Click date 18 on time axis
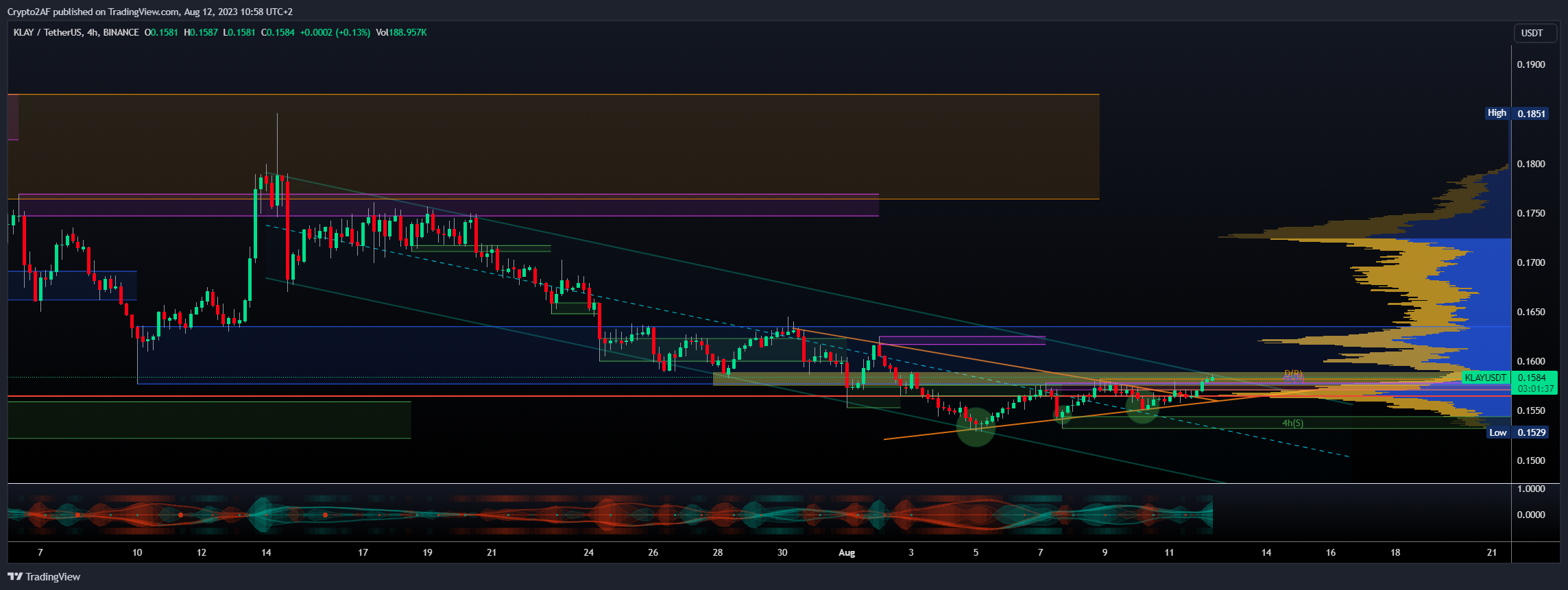Image resolution: width=1568 pixels, height=590 pixels. tap(1395, 552)
